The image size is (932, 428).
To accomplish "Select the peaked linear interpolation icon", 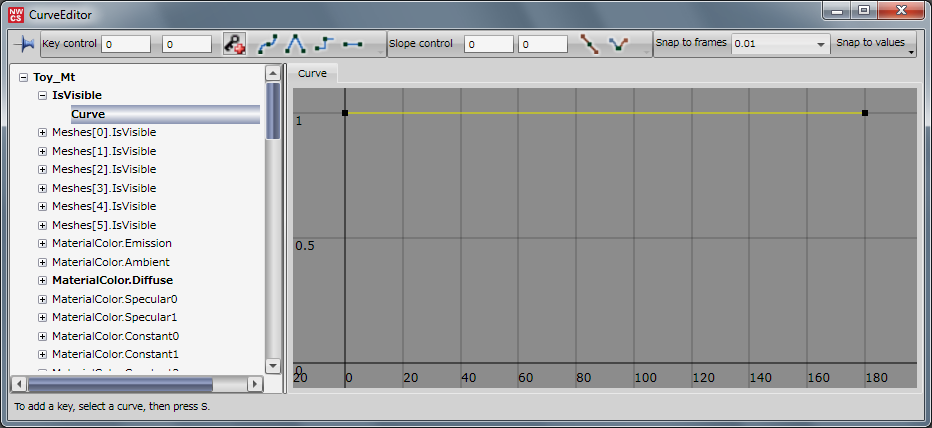I will pos(296,45).
